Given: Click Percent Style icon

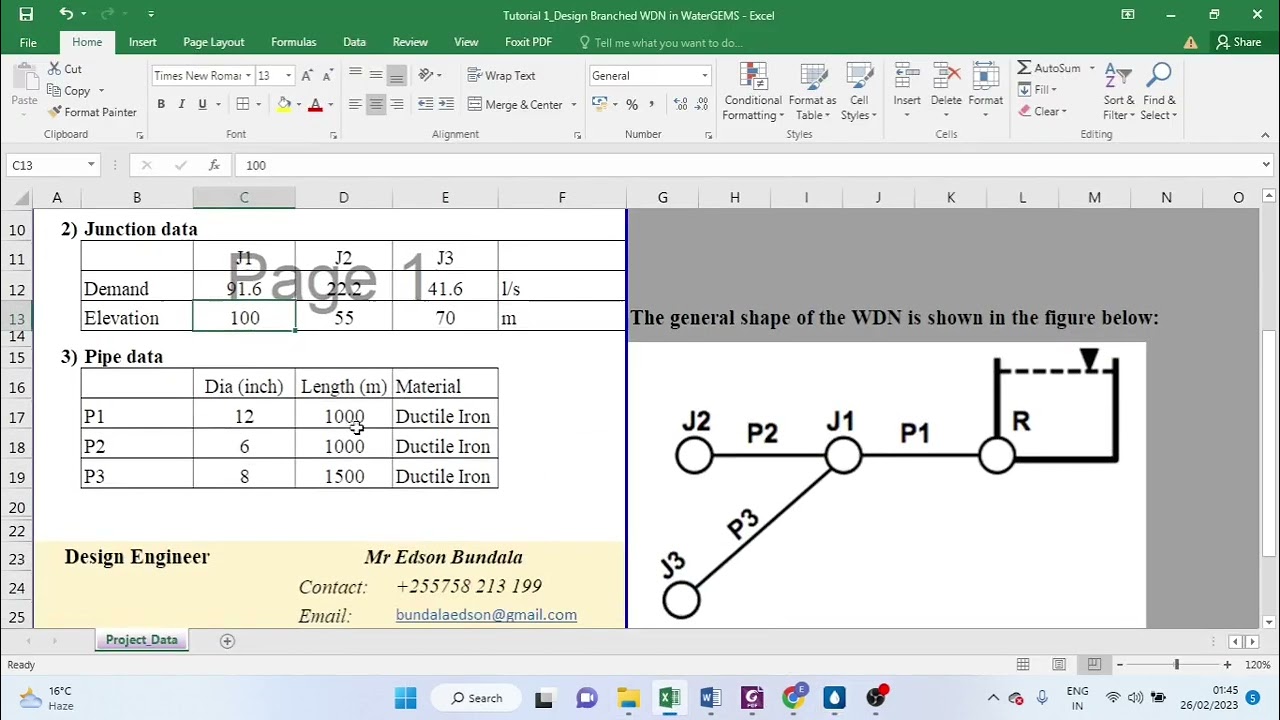Looking at the screenshot, I should [632, 104].
